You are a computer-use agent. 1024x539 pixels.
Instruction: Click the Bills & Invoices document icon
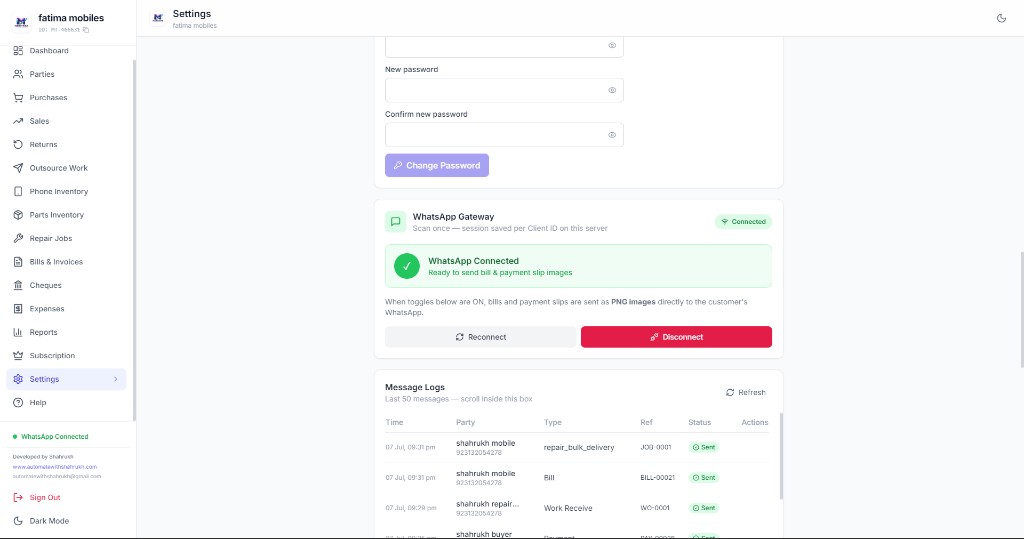[18, 262]
